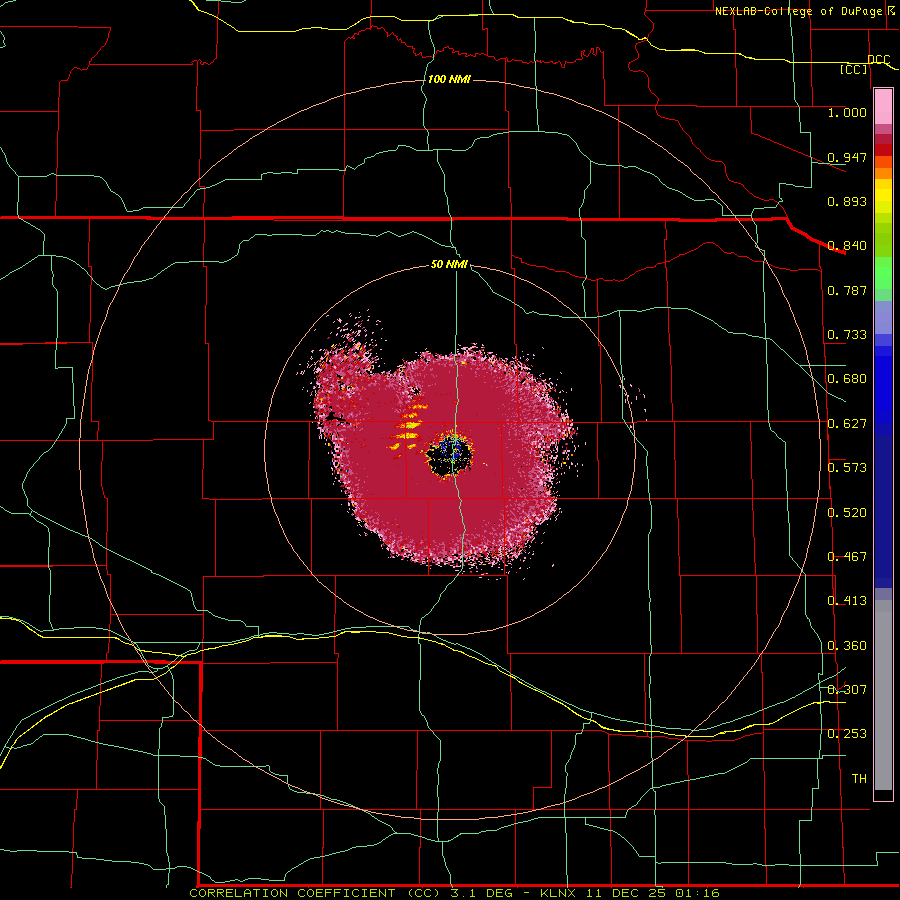
Task: Click the Correlation Coefficient KLNX caption text
Action: (454, 893)
